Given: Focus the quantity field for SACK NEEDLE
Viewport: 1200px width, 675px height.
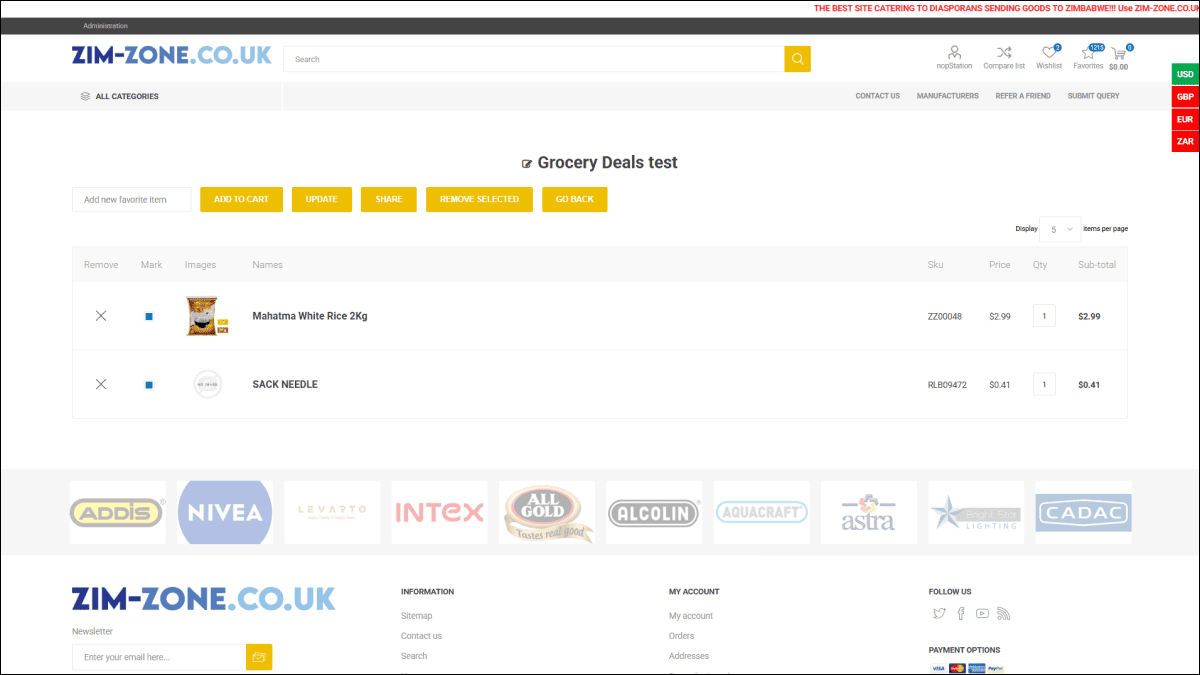Looking at the screenshot, I should 1044,384.
